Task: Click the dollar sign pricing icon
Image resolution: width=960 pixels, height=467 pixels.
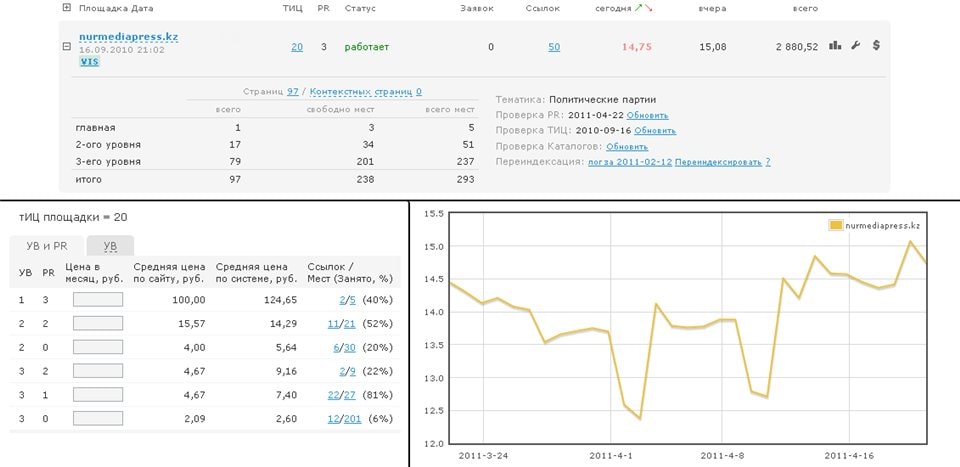Action: click(876, 46)
